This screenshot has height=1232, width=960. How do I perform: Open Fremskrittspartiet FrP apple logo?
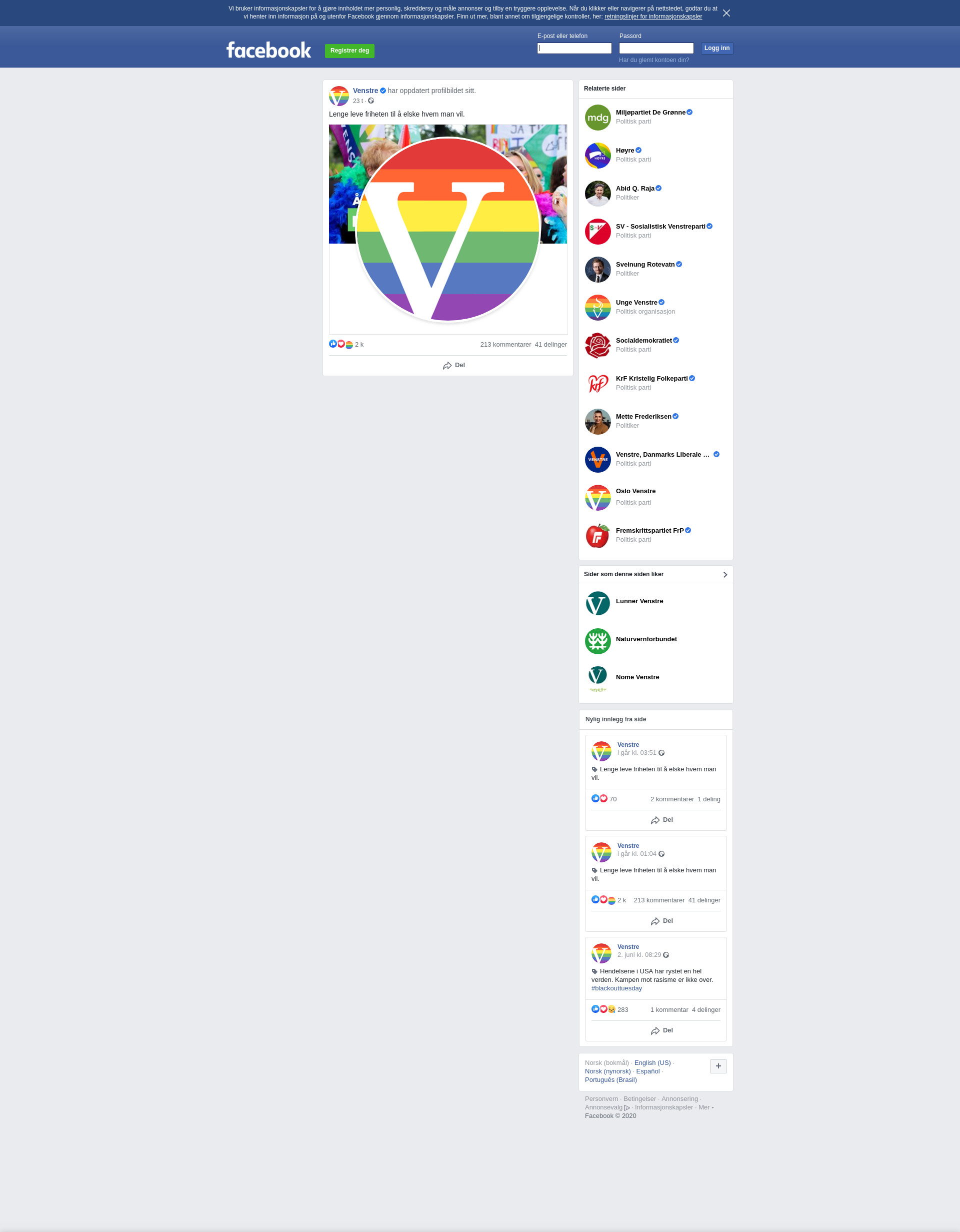[x=597, y=536]
